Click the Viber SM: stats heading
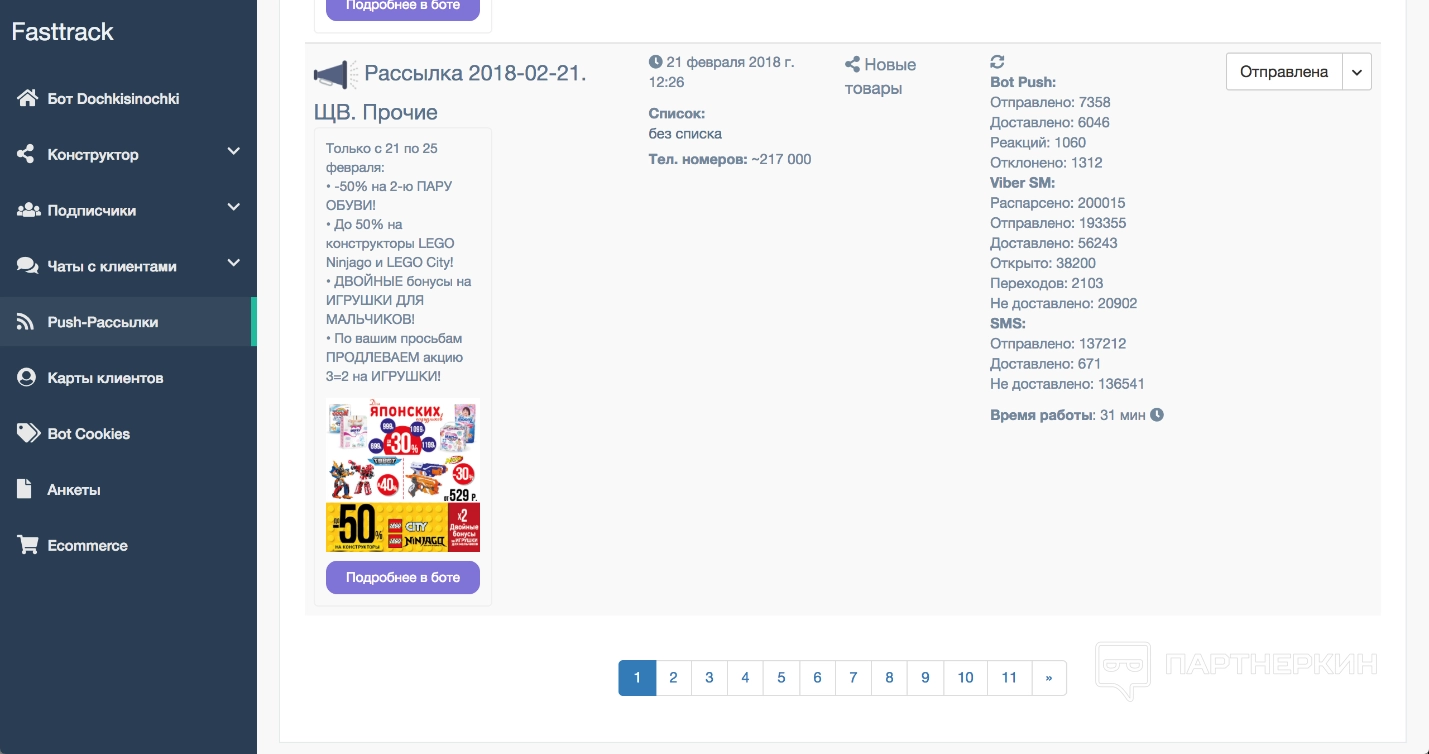 [x=1023, y=183]
